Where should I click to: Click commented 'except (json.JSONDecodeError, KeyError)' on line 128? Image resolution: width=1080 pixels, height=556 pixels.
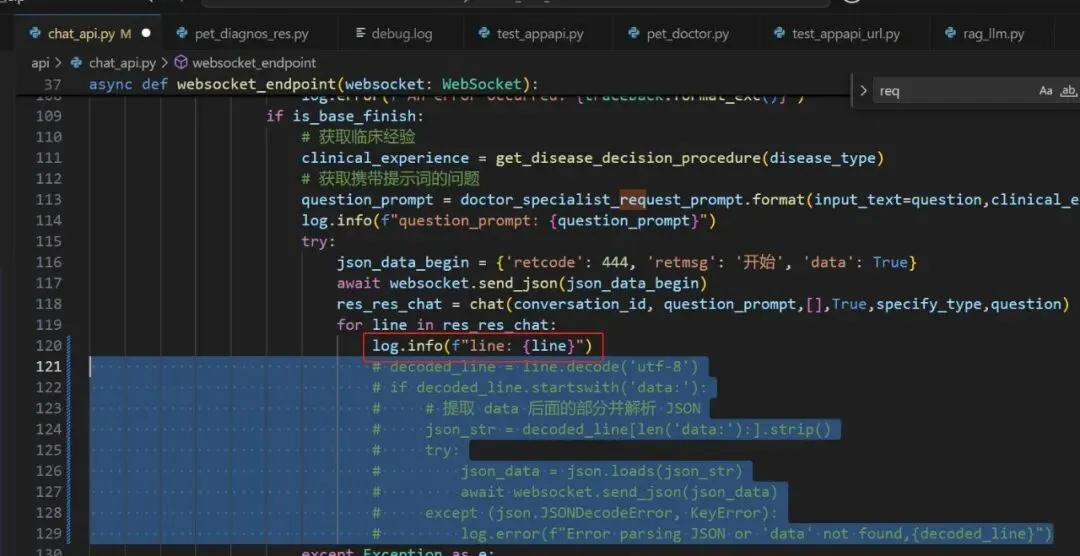[x=601, y=513]
